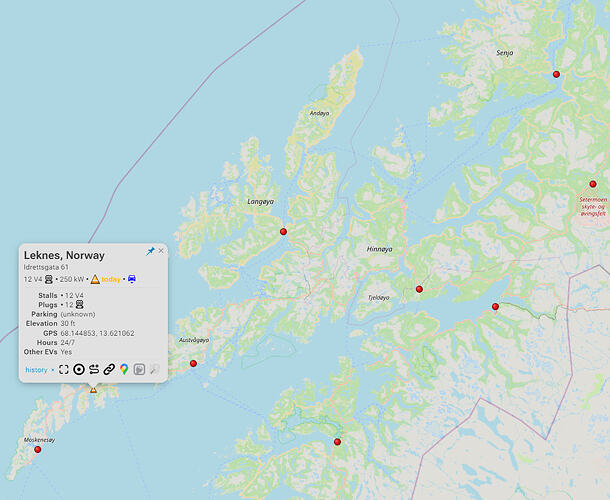Click the orange construction cone icon
Image resolution: width=610 pixels, height=500 pixels.
tap(95, 279)
